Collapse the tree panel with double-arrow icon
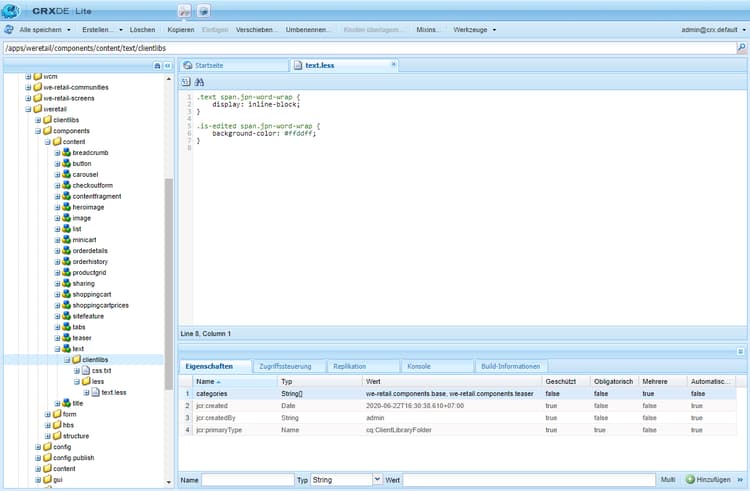This screenshot has width=750, height=491. pos(167,66)
